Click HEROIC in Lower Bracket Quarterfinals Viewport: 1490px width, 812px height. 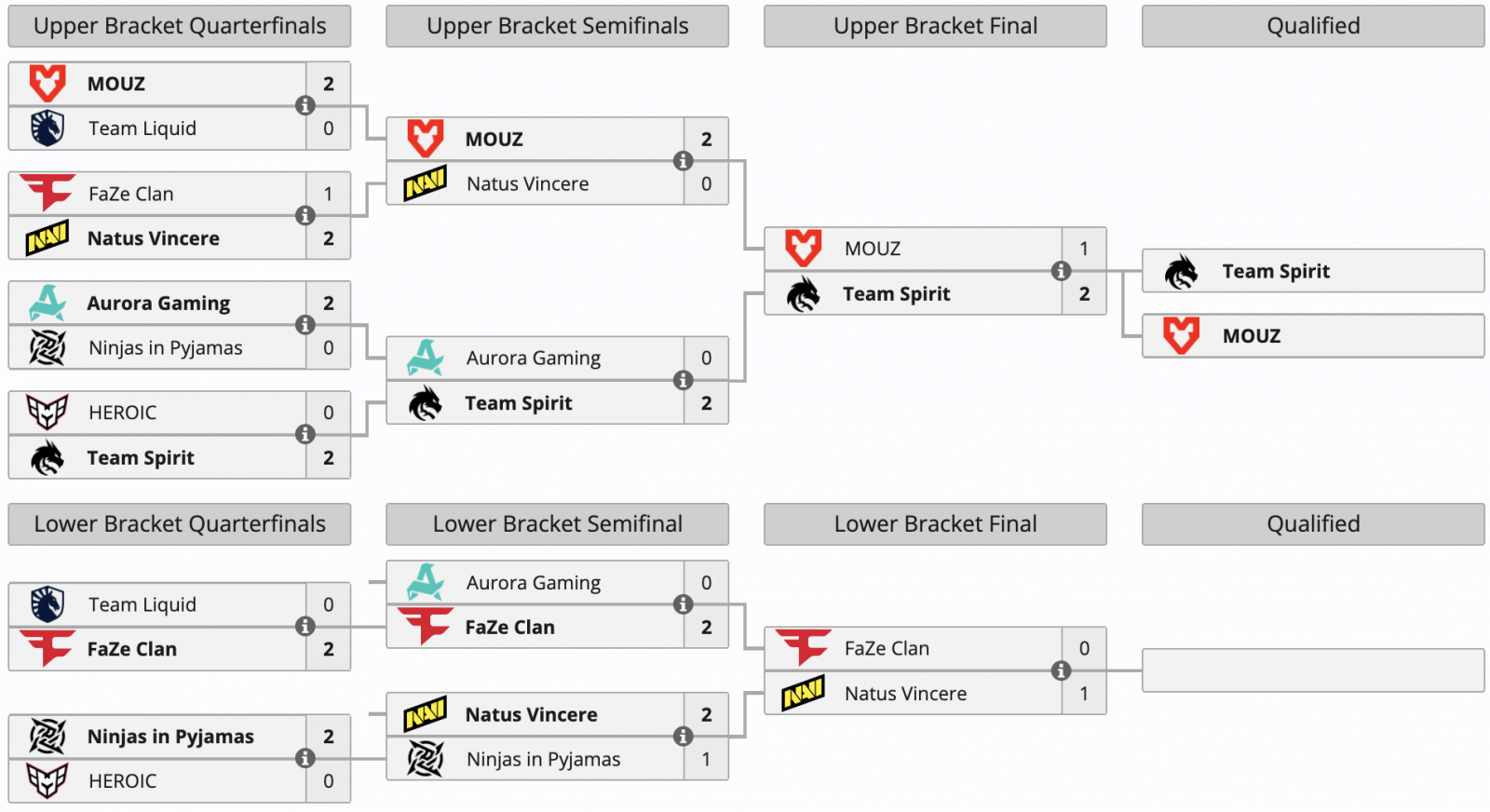122,781
